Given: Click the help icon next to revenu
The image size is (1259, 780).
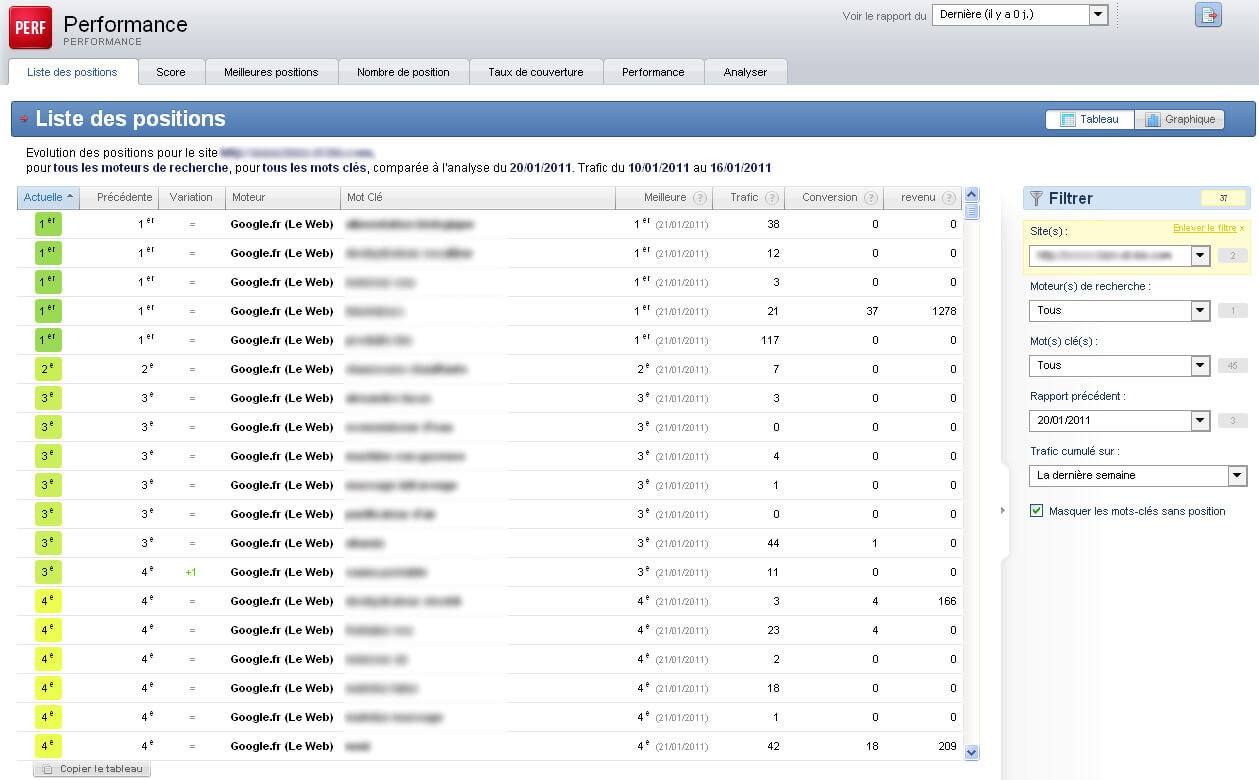Looking at the screenshot, I should (x=948, y=198).
